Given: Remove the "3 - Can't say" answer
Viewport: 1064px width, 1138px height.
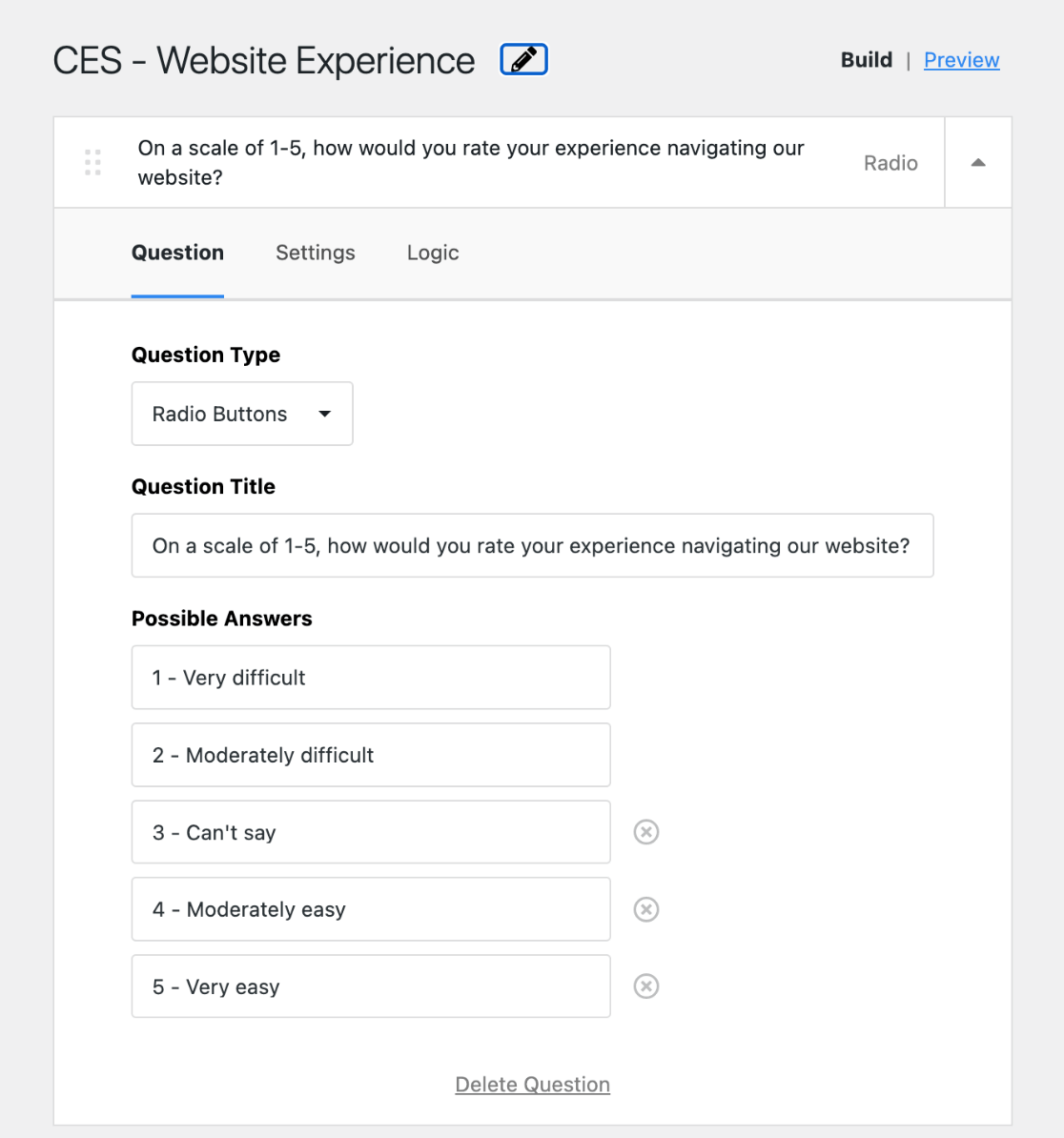Looking at the screenshot, I should coord(646,832).
